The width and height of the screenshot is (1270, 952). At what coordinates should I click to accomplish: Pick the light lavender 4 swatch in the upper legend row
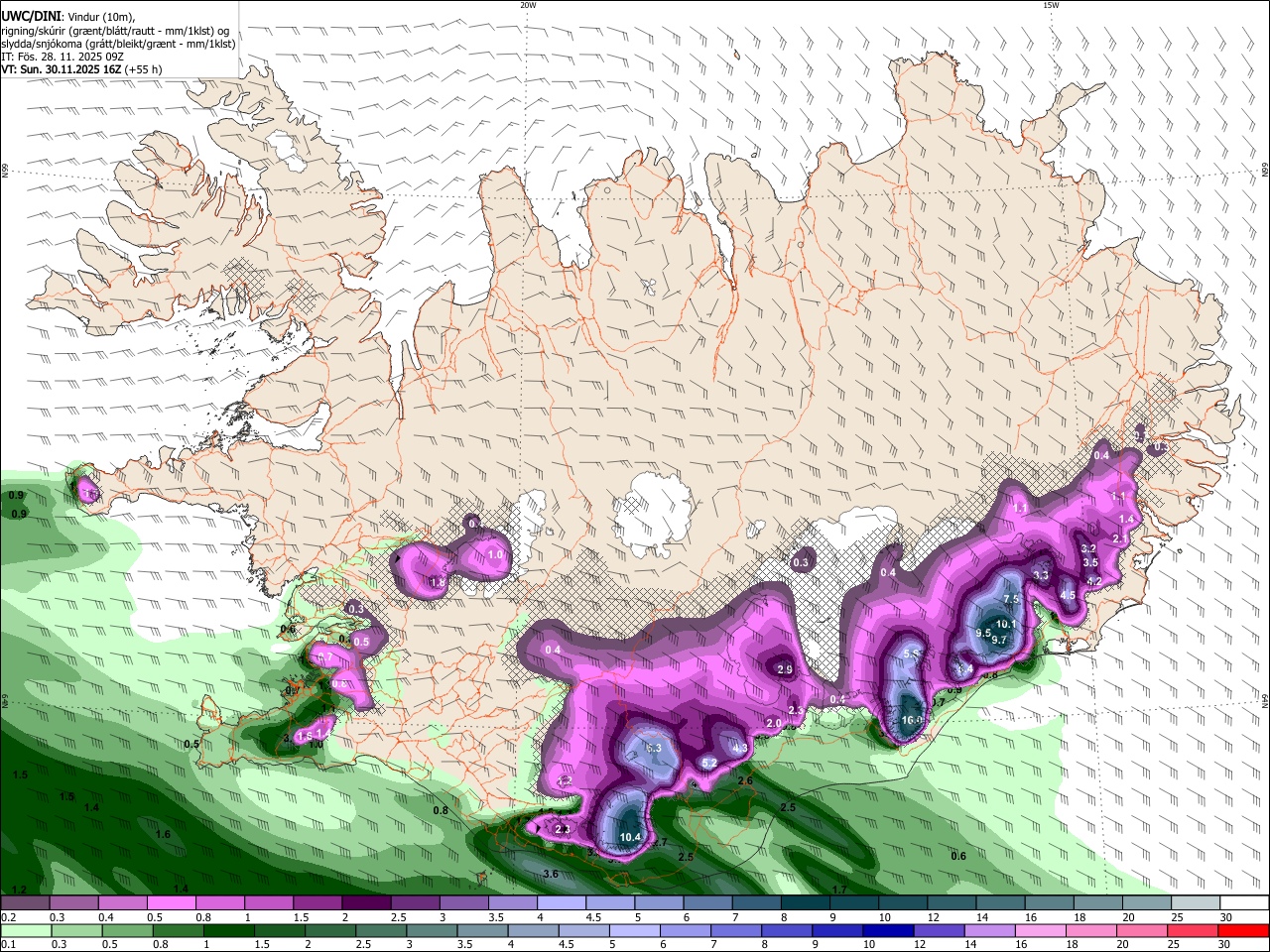[x=562, y=902]
